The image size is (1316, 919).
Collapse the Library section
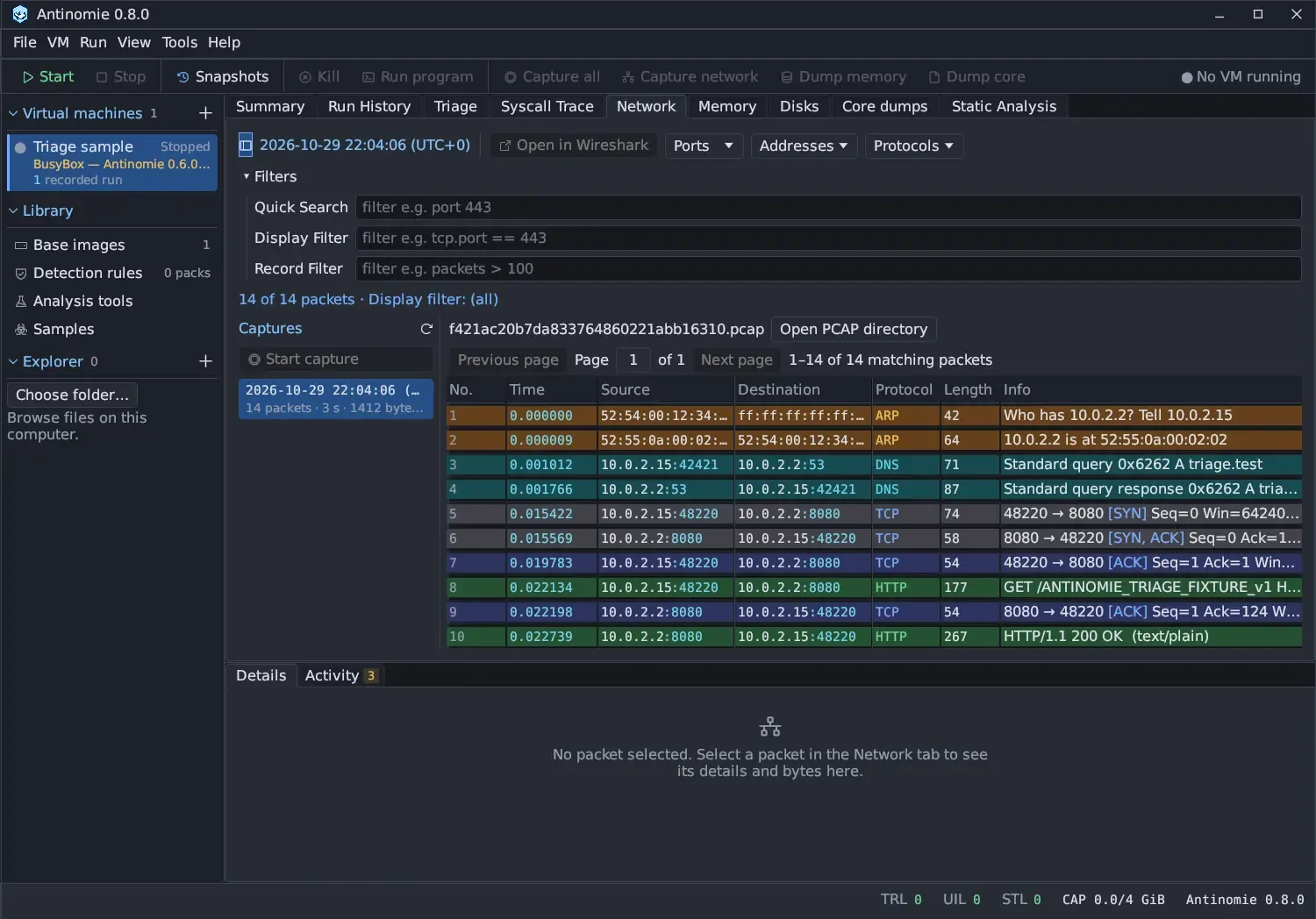click(13, 210)
